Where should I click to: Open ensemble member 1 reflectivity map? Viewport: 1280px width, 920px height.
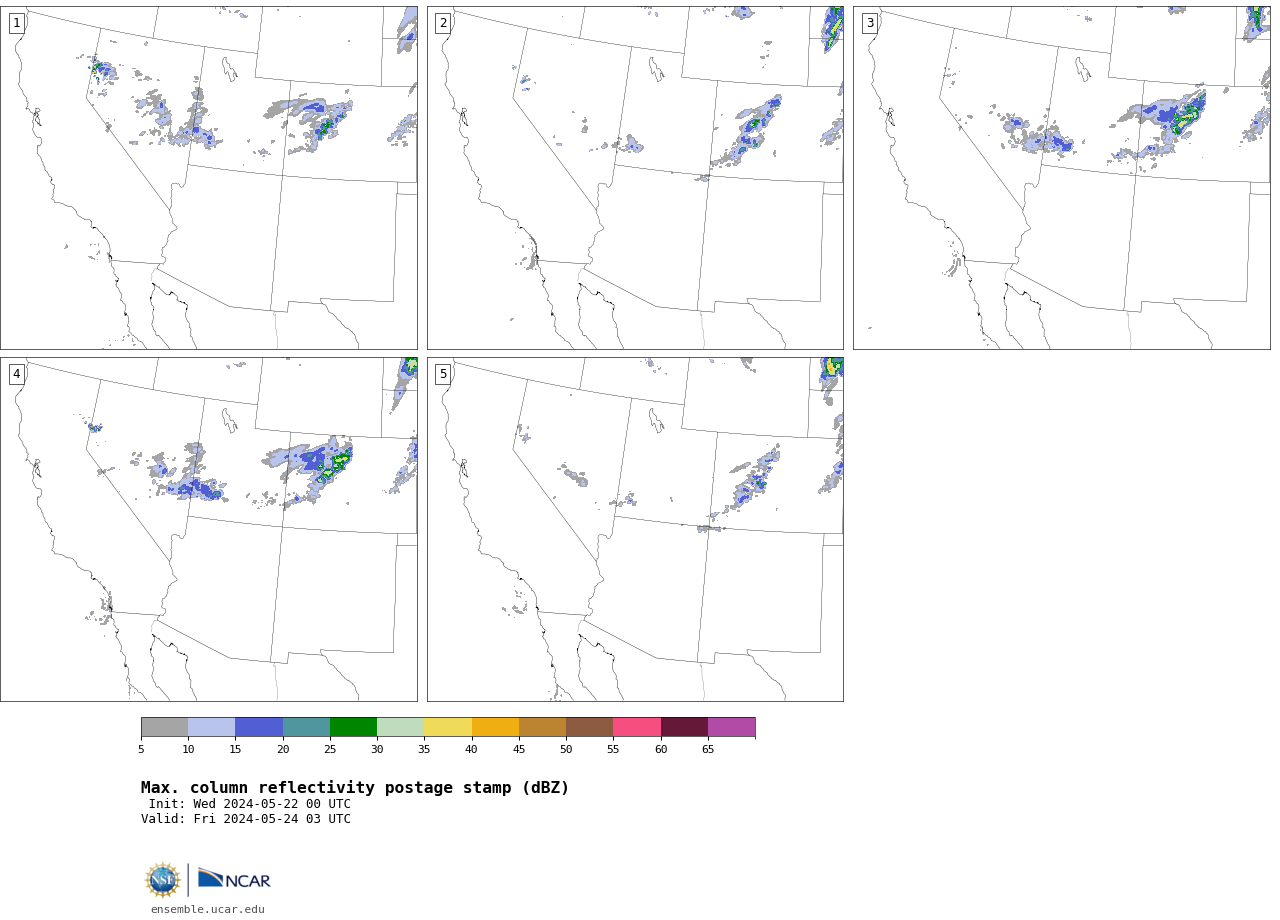click(x=209, y=178)
